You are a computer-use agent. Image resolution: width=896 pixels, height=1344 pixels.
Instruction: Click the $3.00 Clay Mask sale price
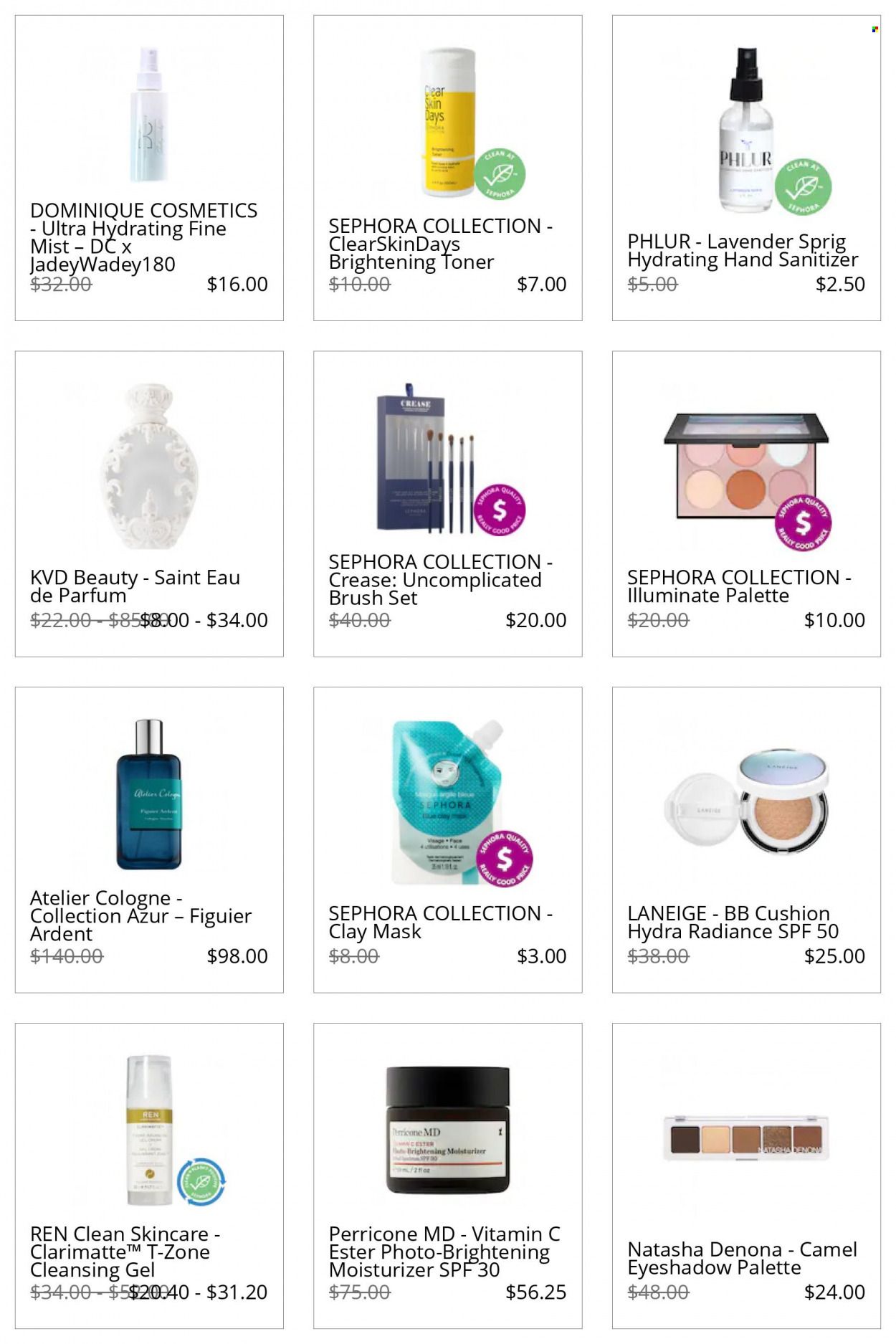(x=542, y=955)
